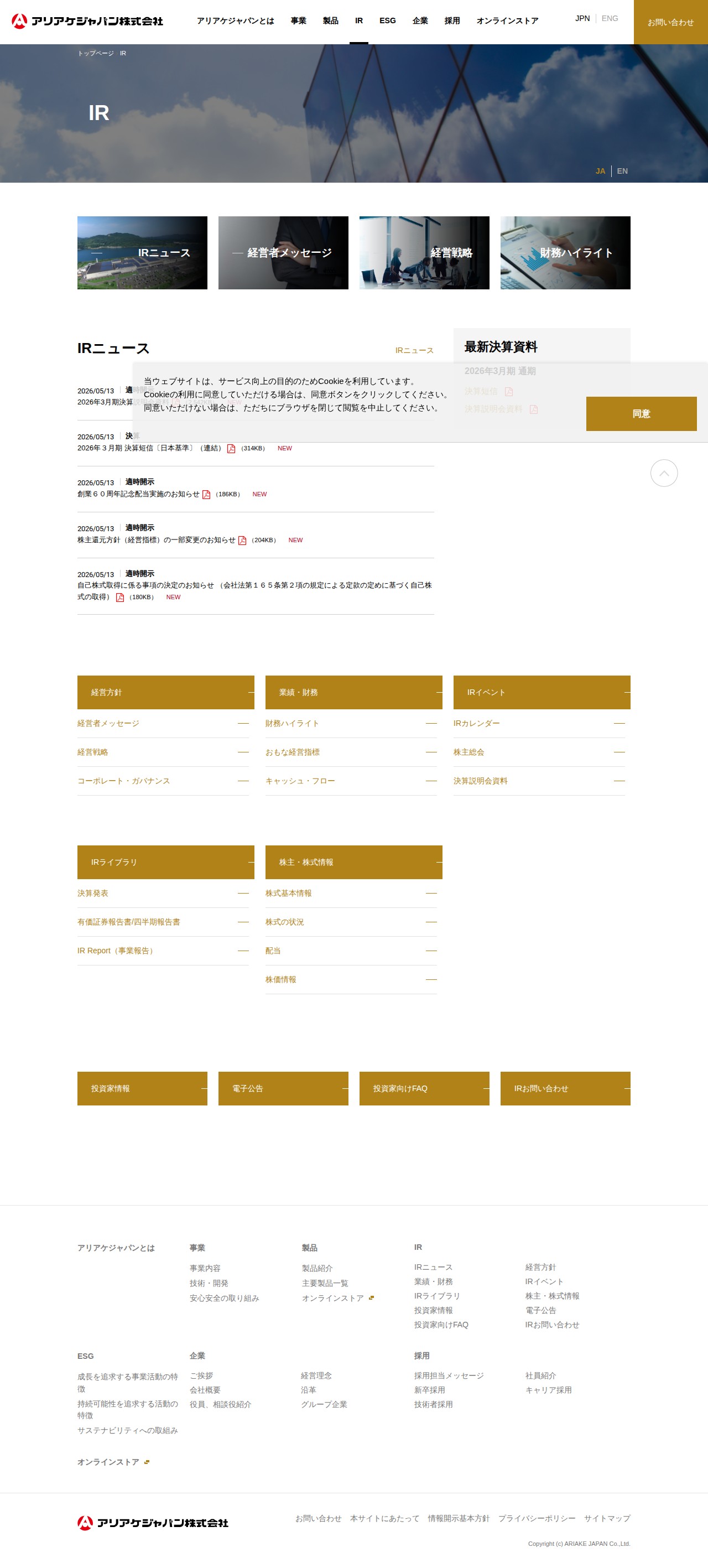Open footer link プライバシーポリシー
Viewport: 708px width, 1568px height.
pyautogui.click(x=537, y=1519)
